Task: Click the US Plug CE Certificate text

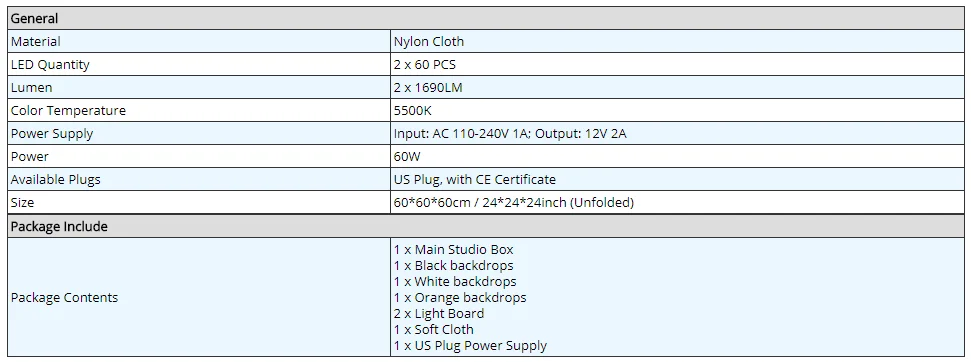Action: [x=475, y=179]
